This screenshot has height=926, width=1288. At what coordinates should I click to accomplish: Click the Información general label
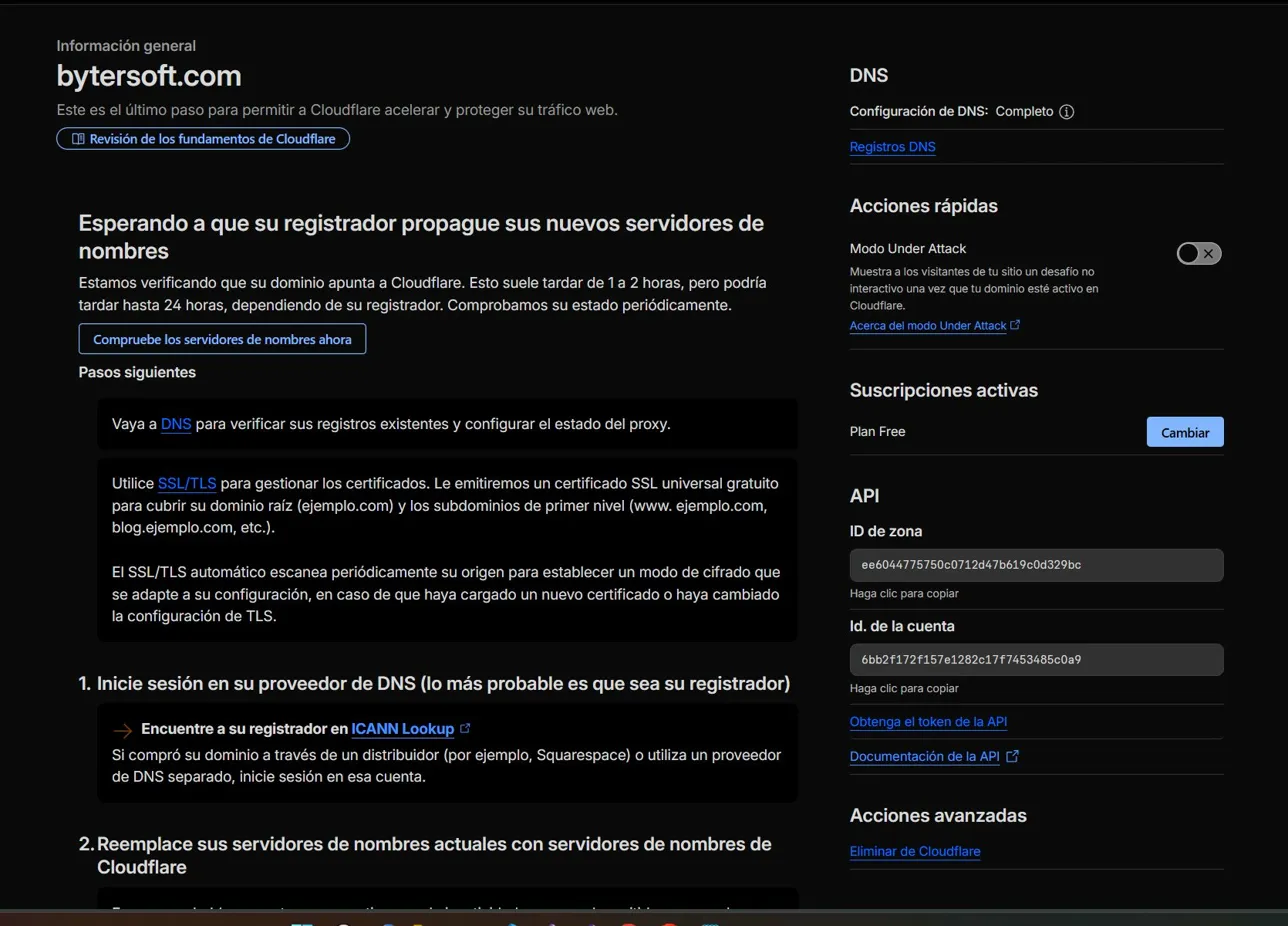(x=126, y=46)
